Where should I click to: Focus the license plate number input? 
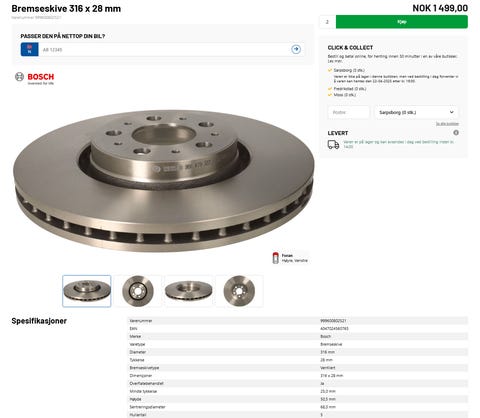(x=163, y=50)
